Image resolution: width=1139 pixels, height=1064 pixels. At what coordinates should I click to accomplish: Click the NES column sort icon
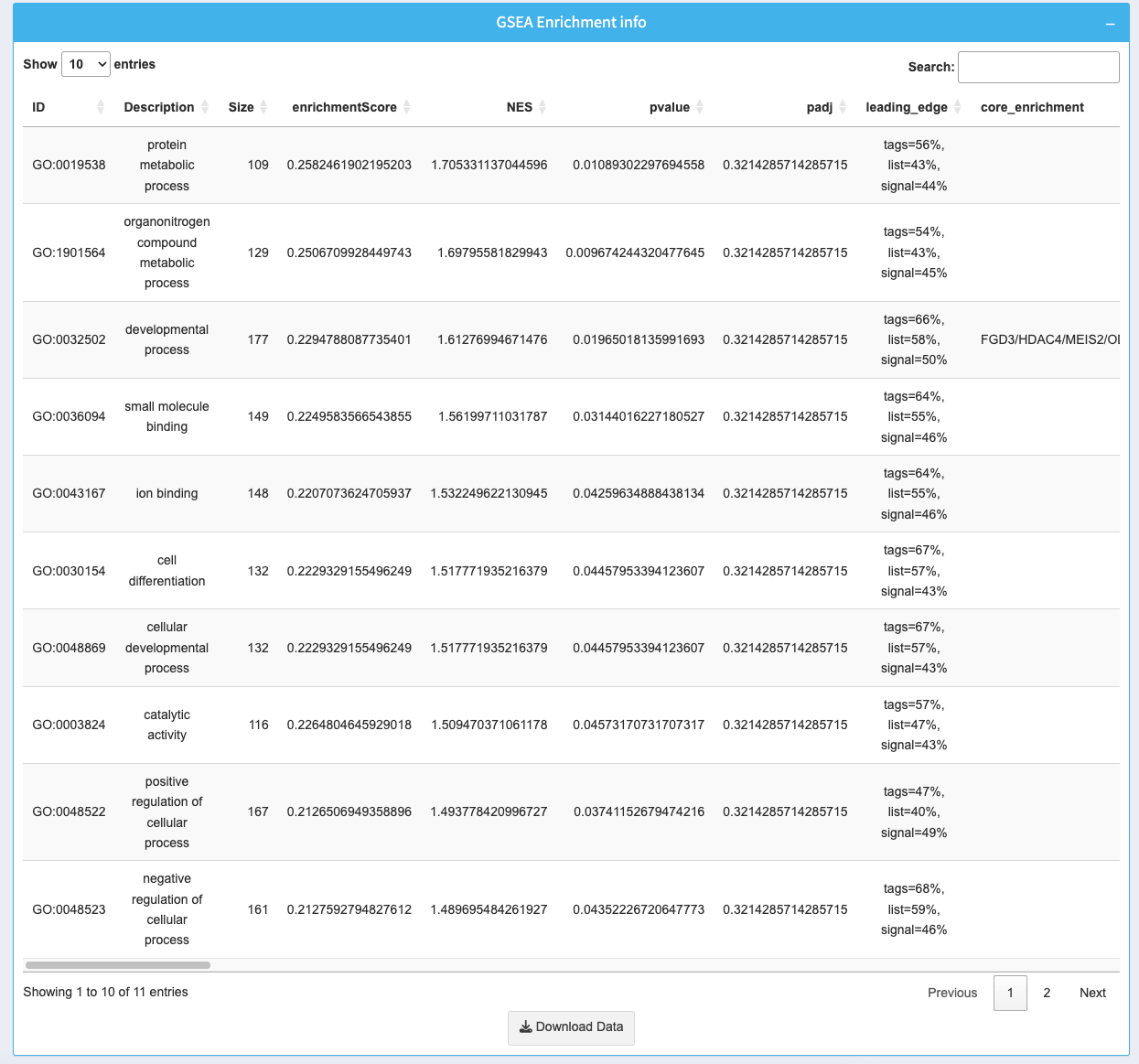click(x=543, y=107)
